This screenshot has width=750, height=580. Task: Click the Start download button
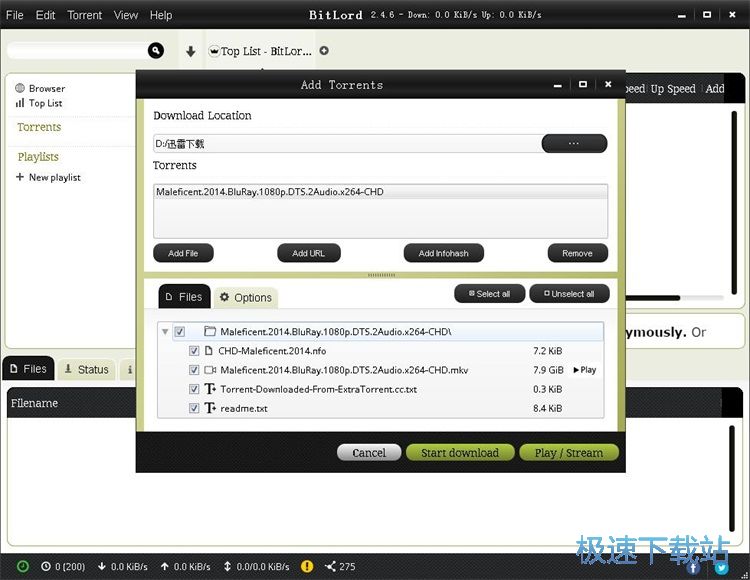tap(460, 452)
